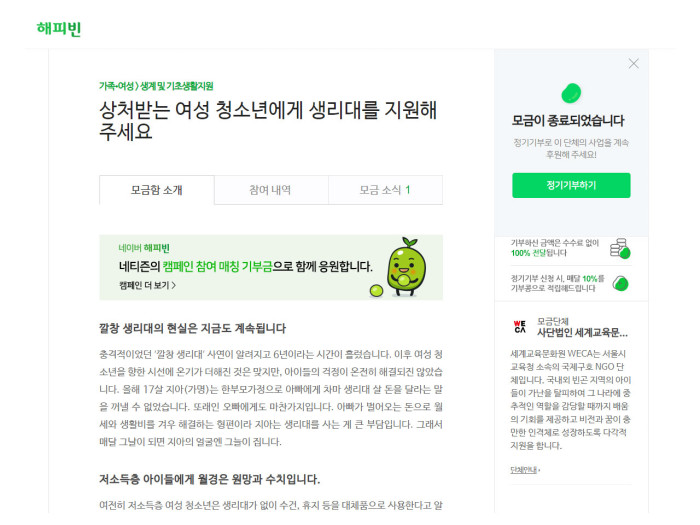
Task: Click the green bean mascot character in banner
Action: (405, 267)
